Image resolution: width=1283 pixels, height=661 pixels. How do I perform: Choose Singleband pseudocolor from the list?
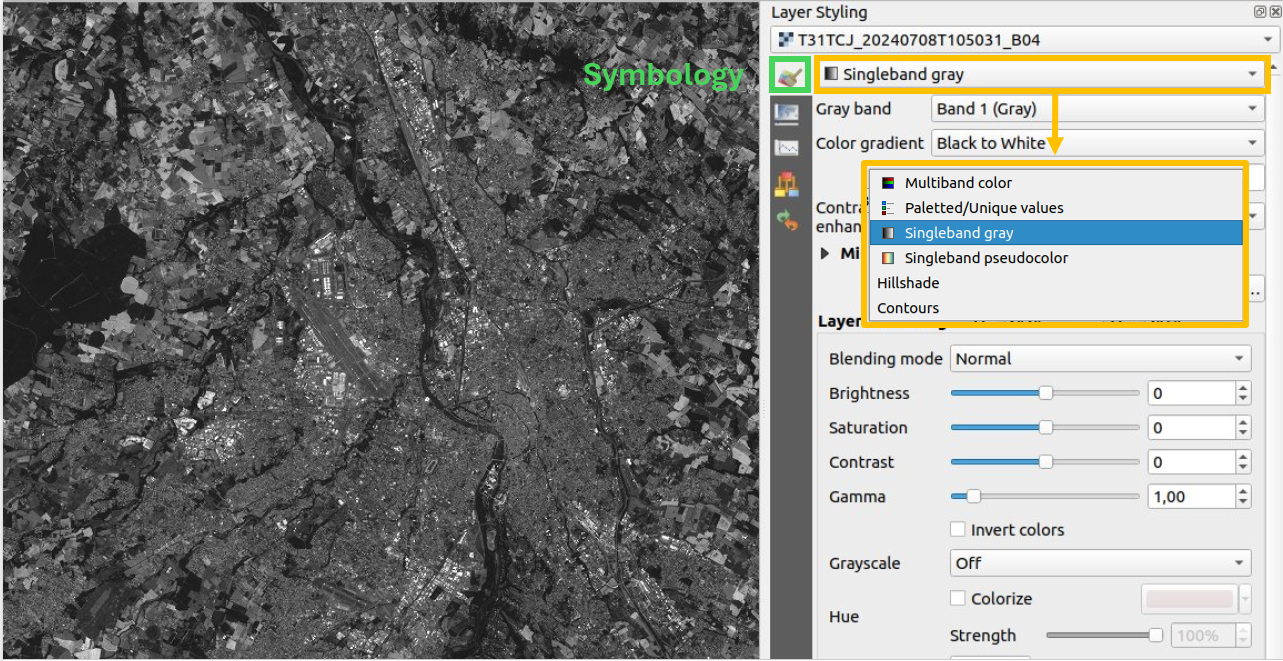pyautogui.click(x=985, y=258)
